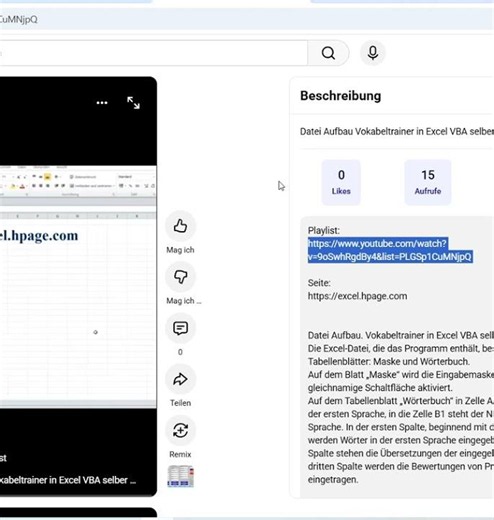Open the highlighted YouTube playlist link
This screenshot has width=494, height=520.
click(x=390, y=250)
